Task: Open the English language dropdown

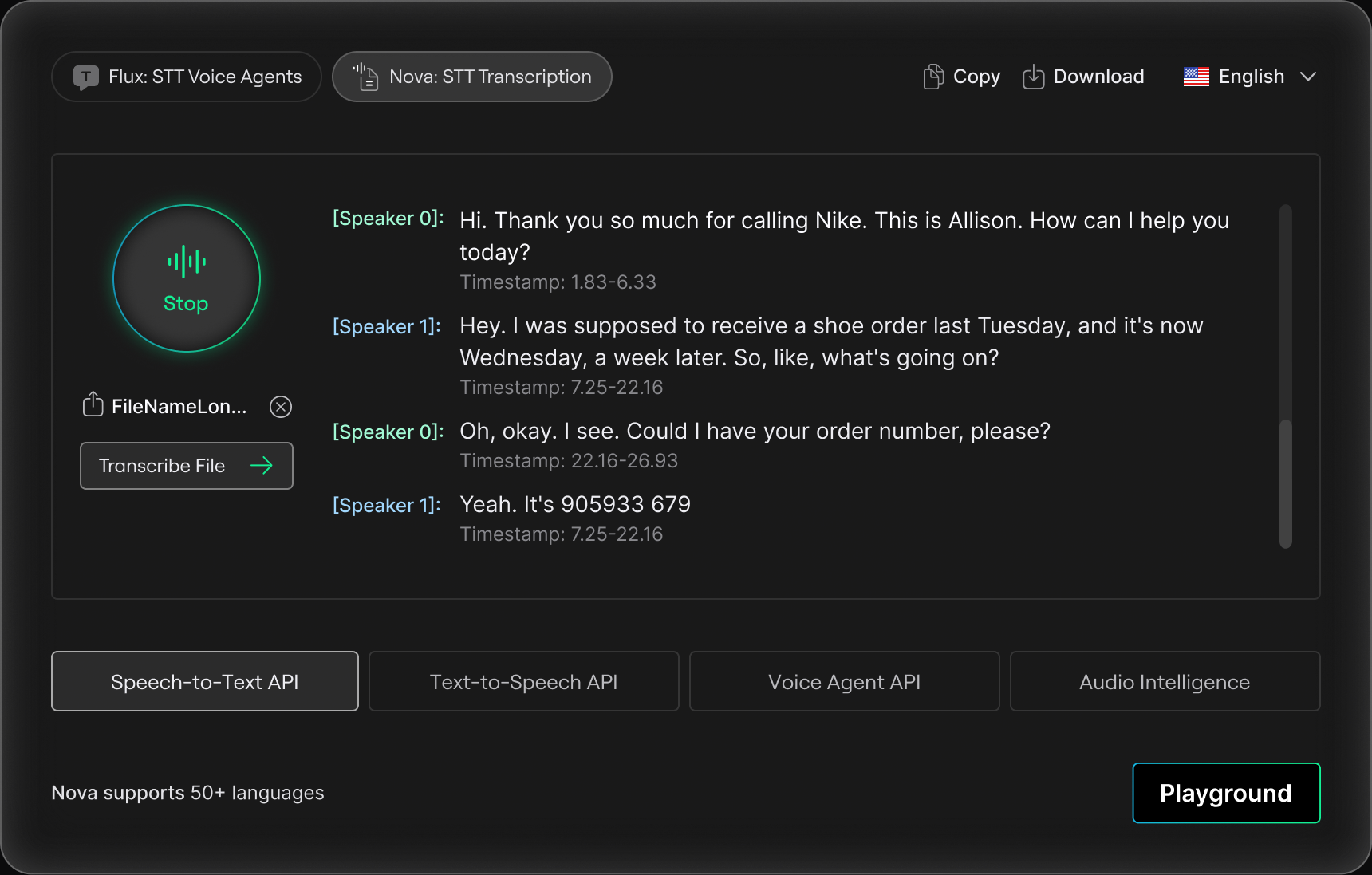Action: click(x=1250, y=77)
